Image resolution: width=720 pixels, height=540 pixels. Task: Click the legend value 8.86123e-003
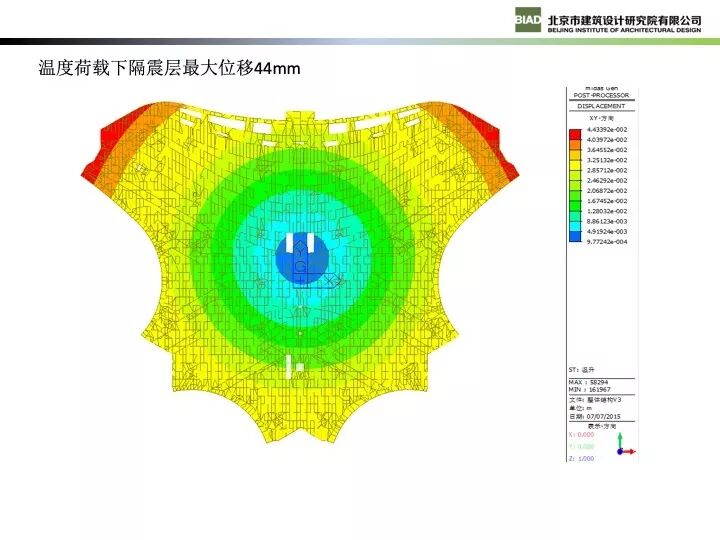[x=607, y=221]
